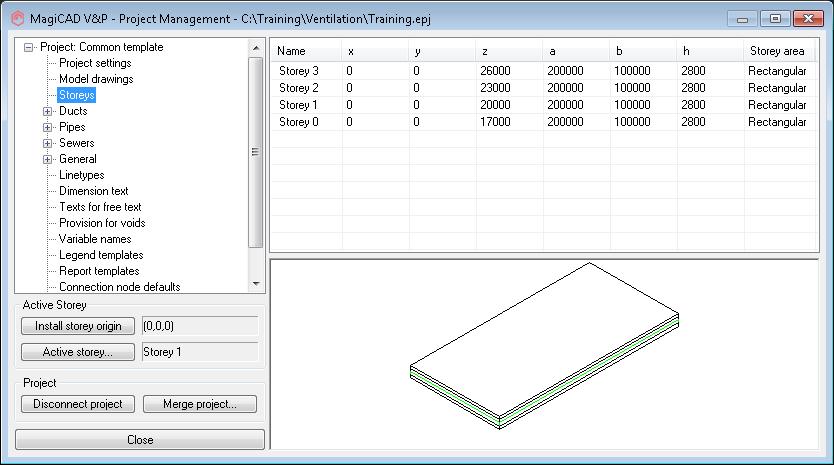Click the h column header

point(710,51)
